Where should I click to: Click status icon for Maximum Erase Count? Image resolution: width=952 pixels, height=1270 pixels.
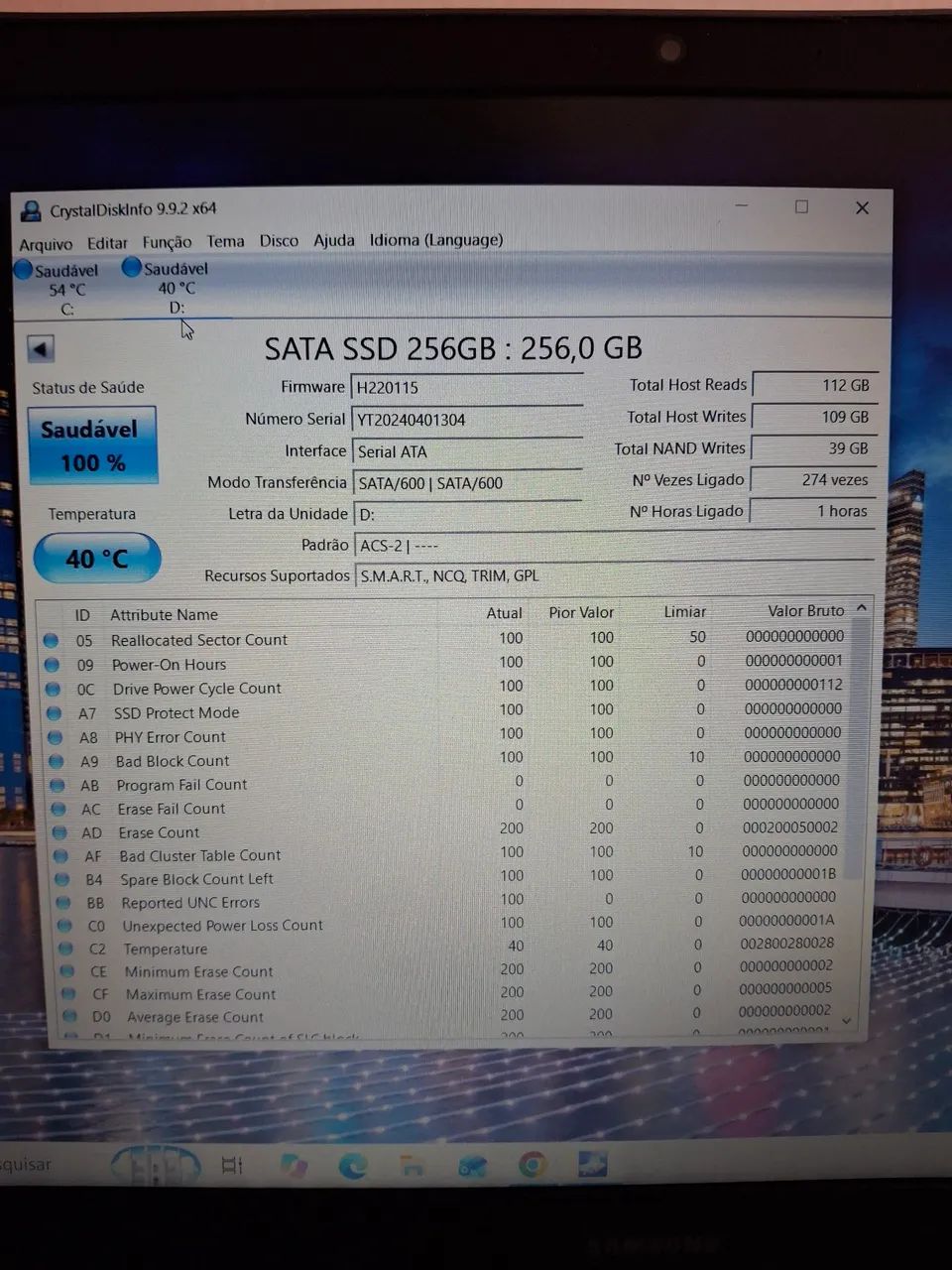(68, 994)
